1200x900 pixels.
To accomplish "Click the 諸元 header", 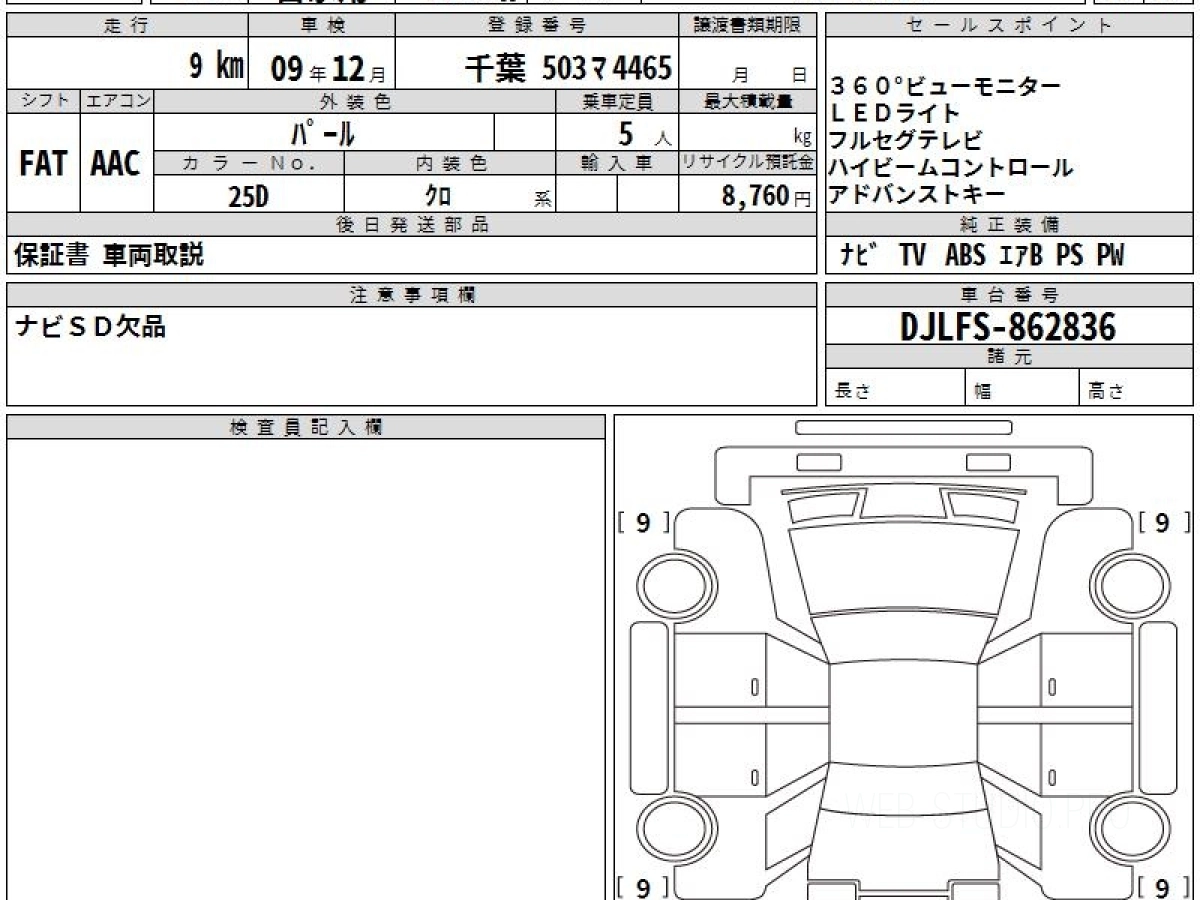I will [x=1009, y=357].
